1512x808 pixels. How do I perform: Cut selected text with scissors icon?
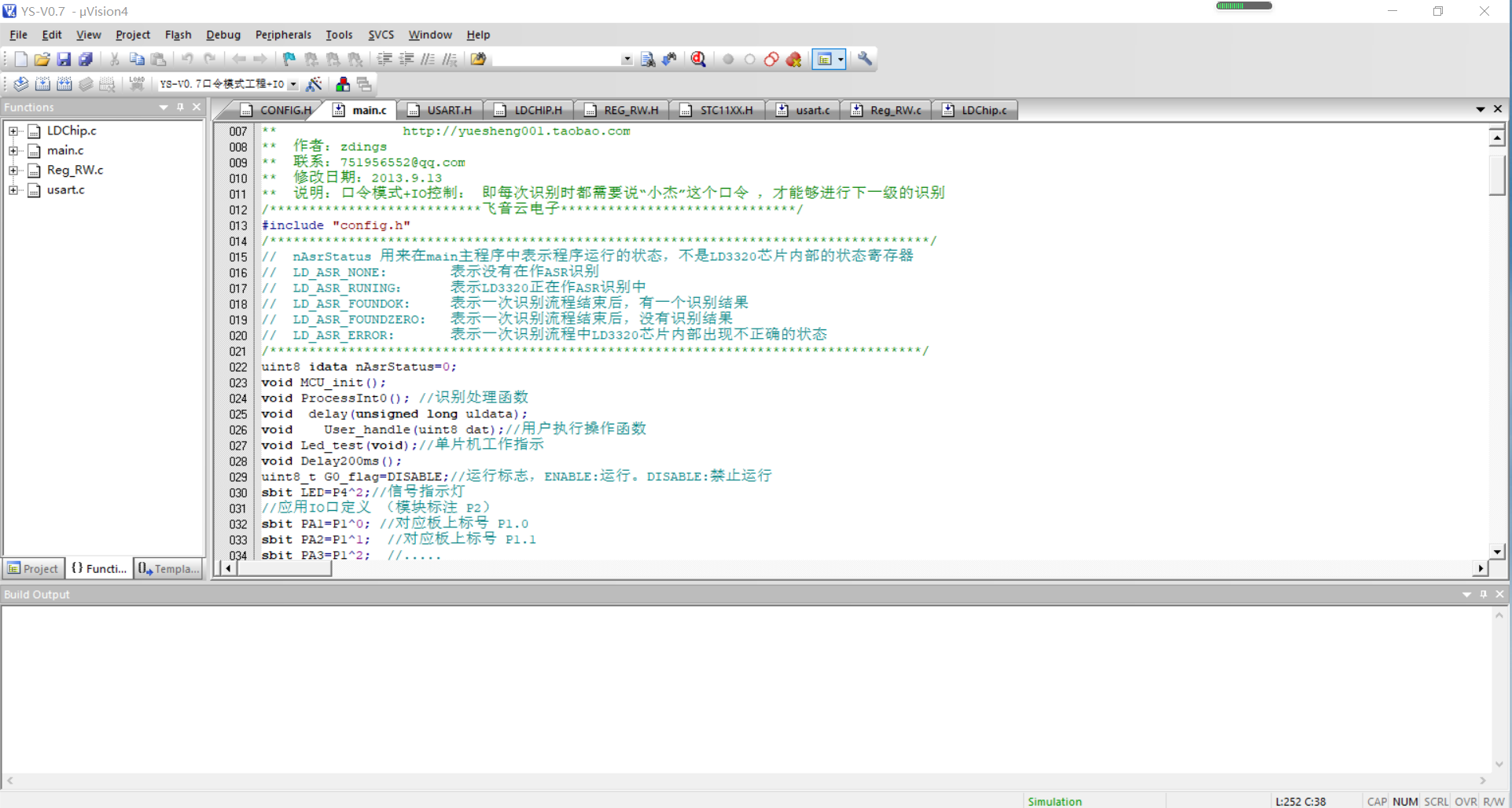point(115,59)
